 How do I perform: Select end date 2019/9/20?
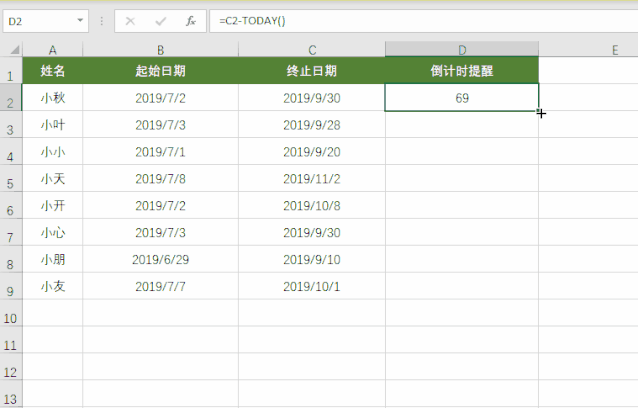coord(312,151)
